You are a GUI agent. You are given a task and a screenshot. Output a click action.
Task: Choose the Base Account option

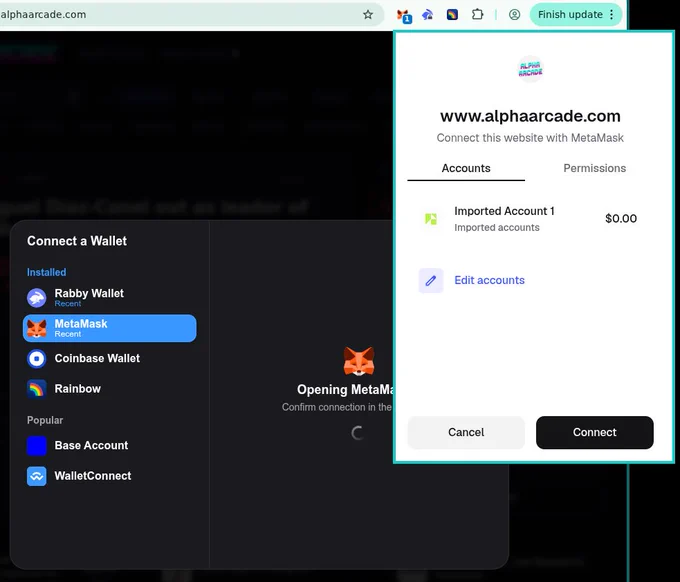(109, 446)
